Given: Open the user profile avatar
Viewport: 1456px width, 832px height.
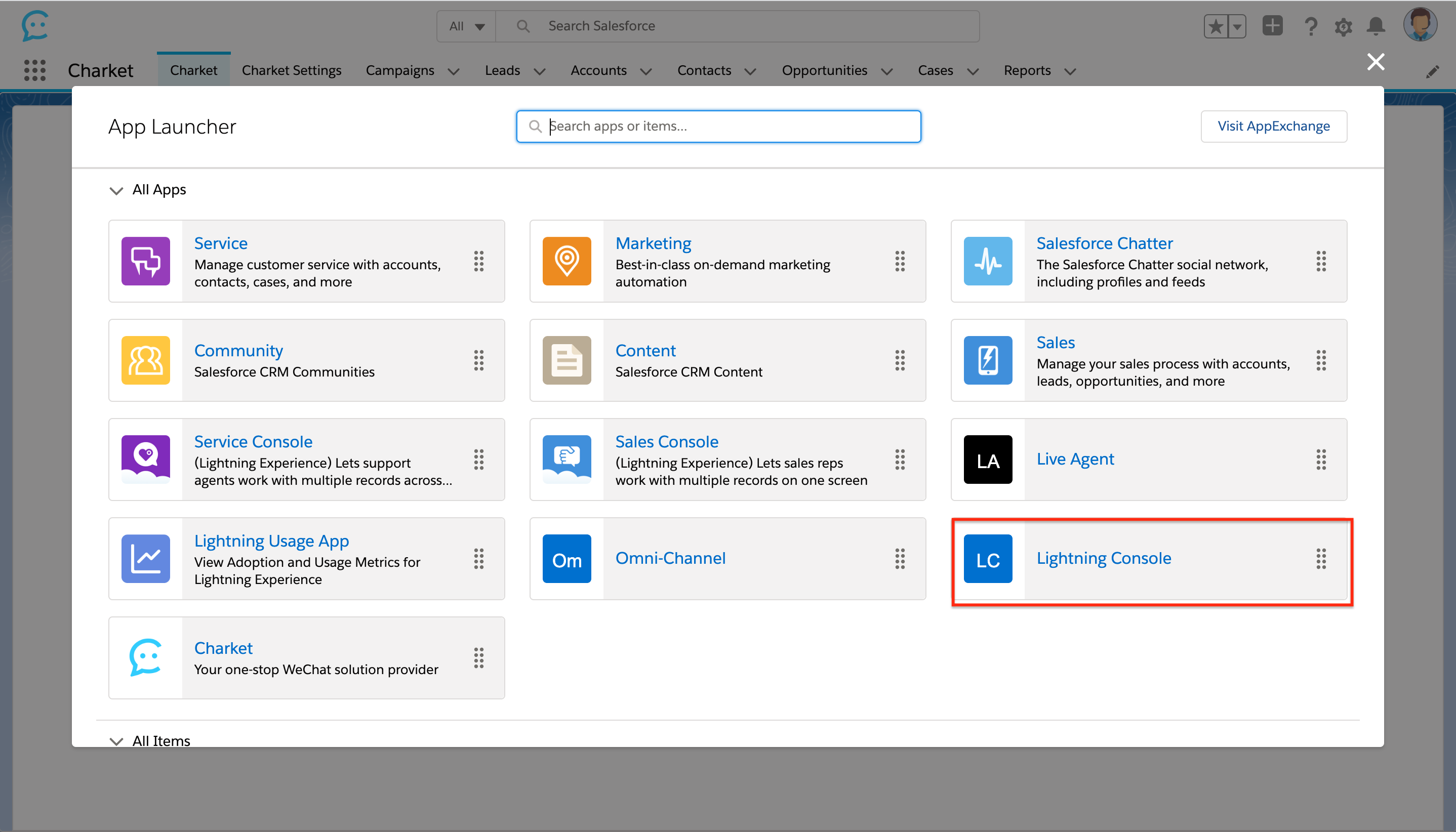Looking at the screenshot, I should pyautogui.click(x=1420, y=25).
